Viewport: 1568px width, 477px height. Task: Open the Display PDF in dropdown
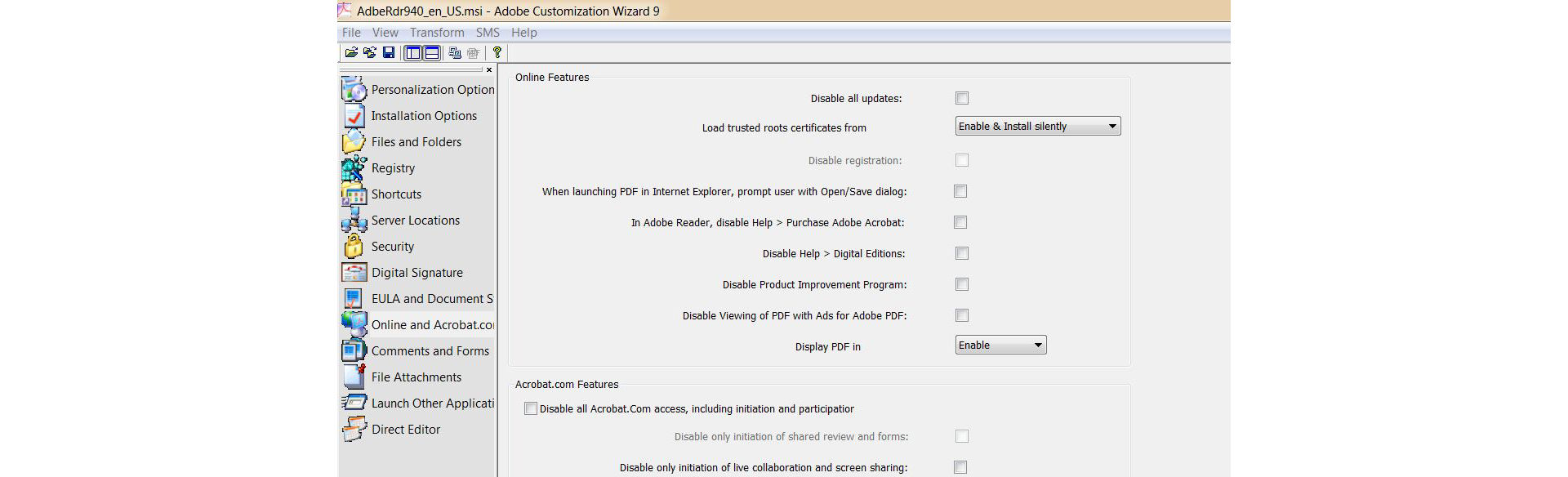point(1000,345)
